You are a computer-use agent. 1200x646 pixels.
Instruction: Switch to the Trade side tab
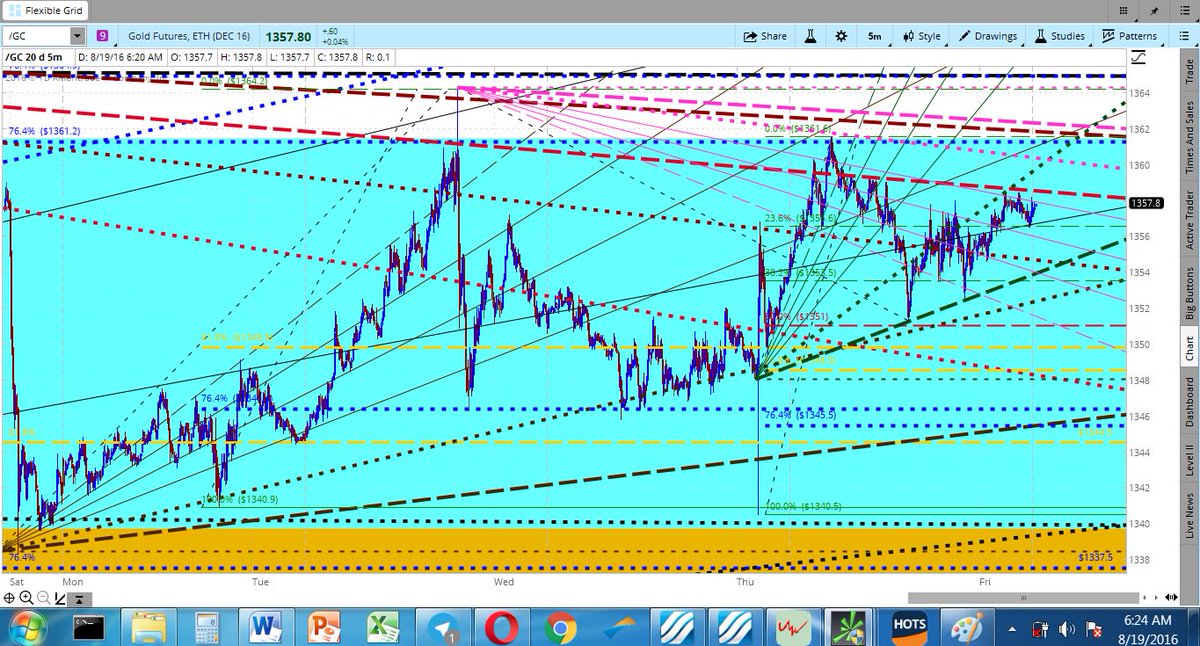[x=1189, y=70]
